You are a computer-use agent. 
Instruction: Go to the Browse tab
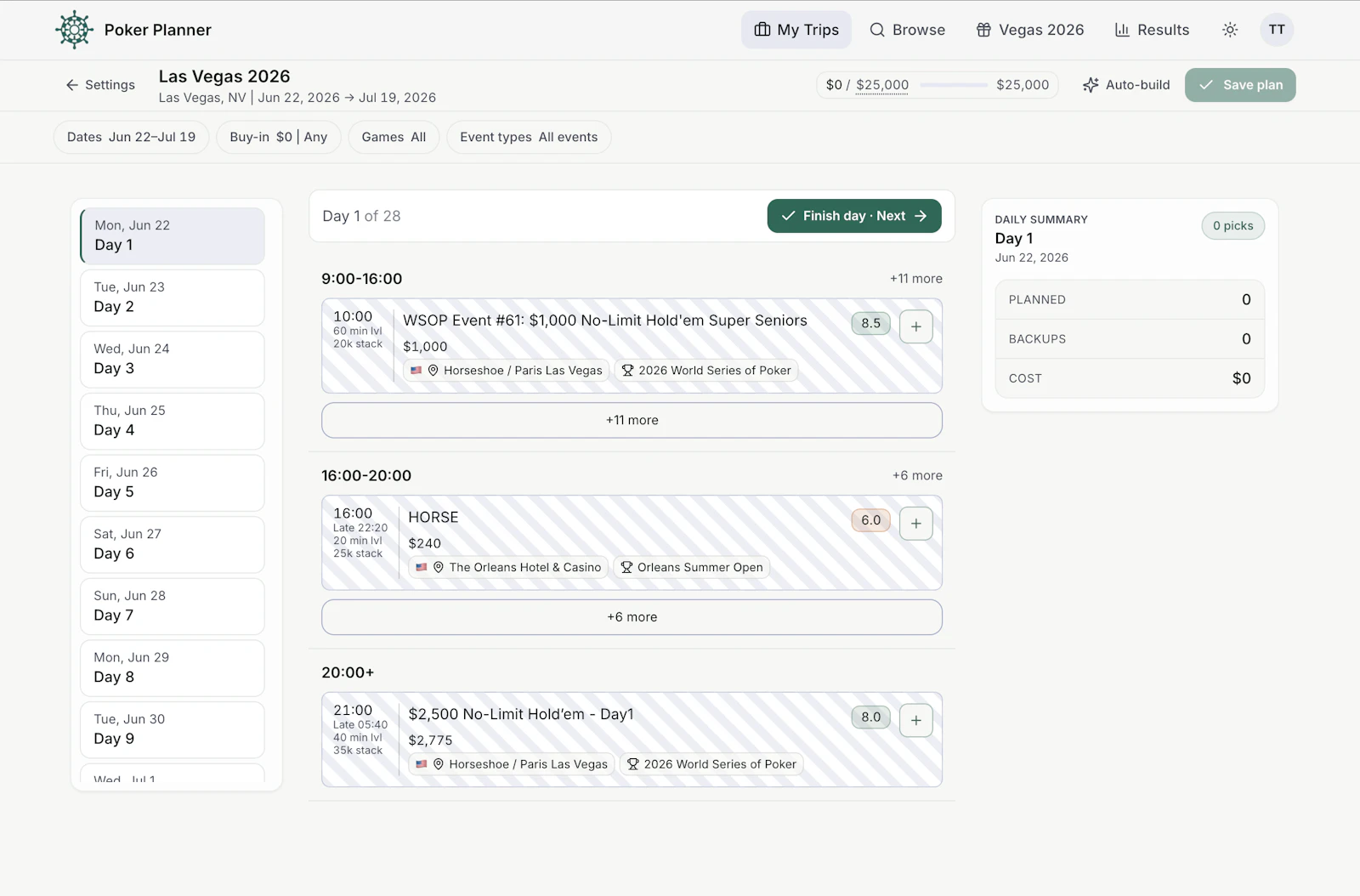[x=907, y=30]
